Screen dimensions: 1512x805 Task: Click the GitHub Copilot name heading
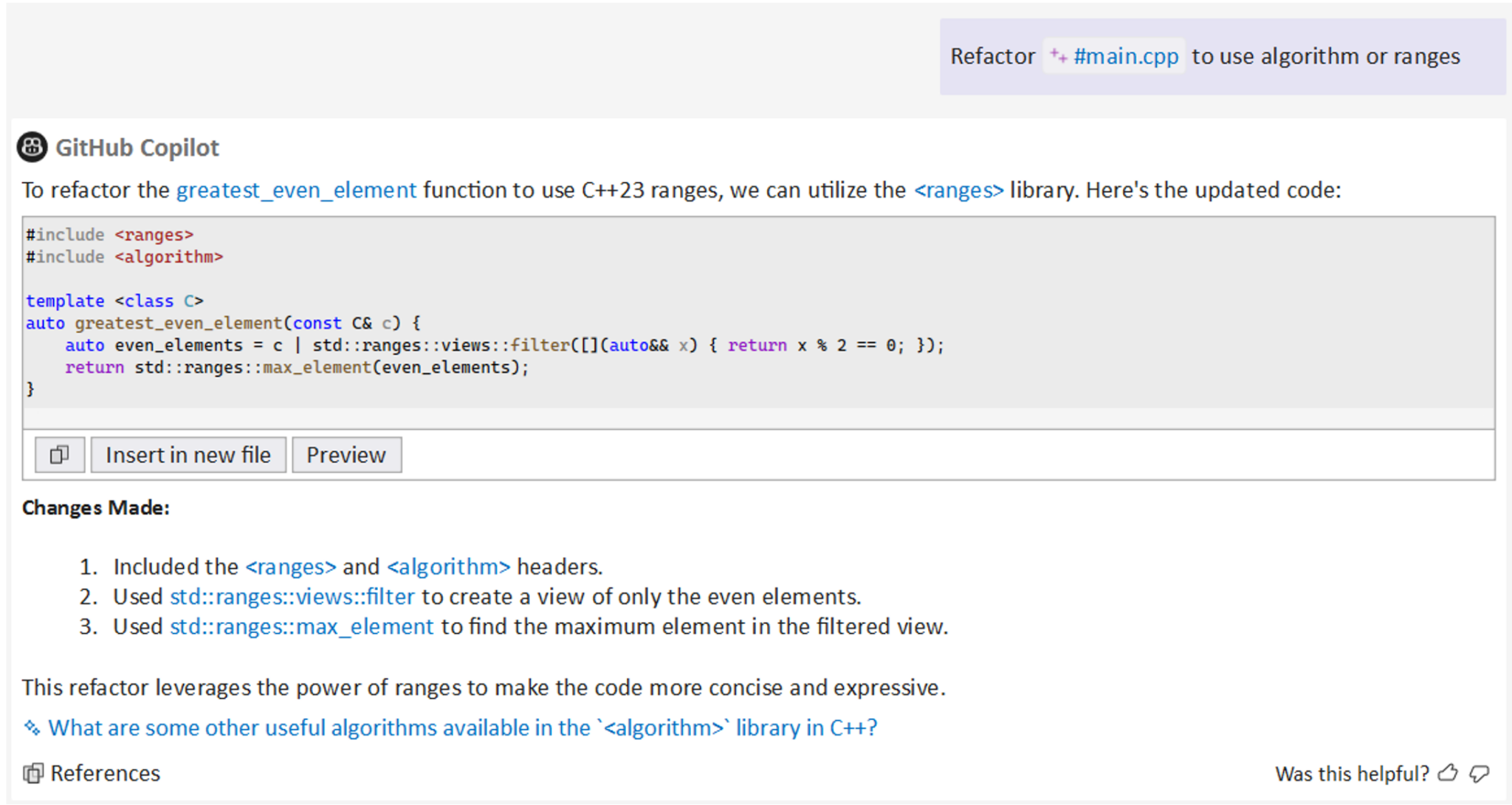pos(137,148)
